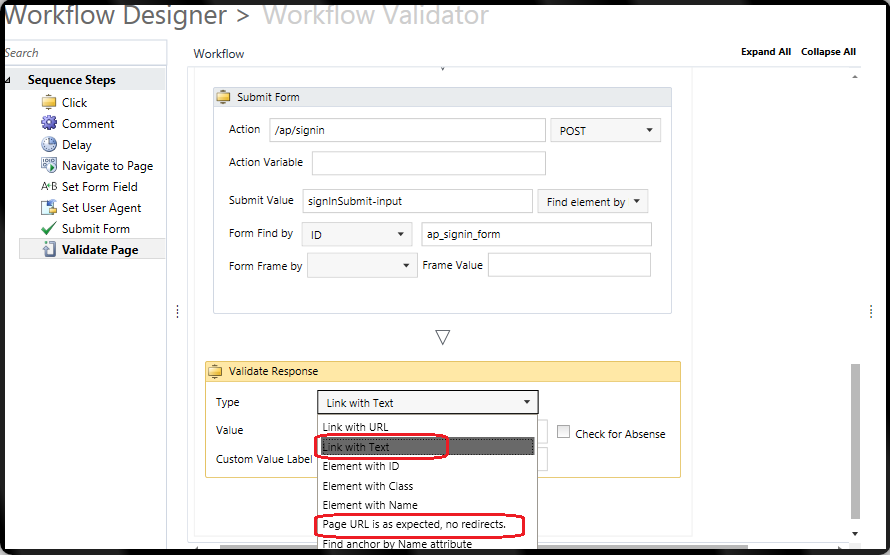Click the workflow horizontal scrollbar
The image size is (890, 555).
point(484,547)
